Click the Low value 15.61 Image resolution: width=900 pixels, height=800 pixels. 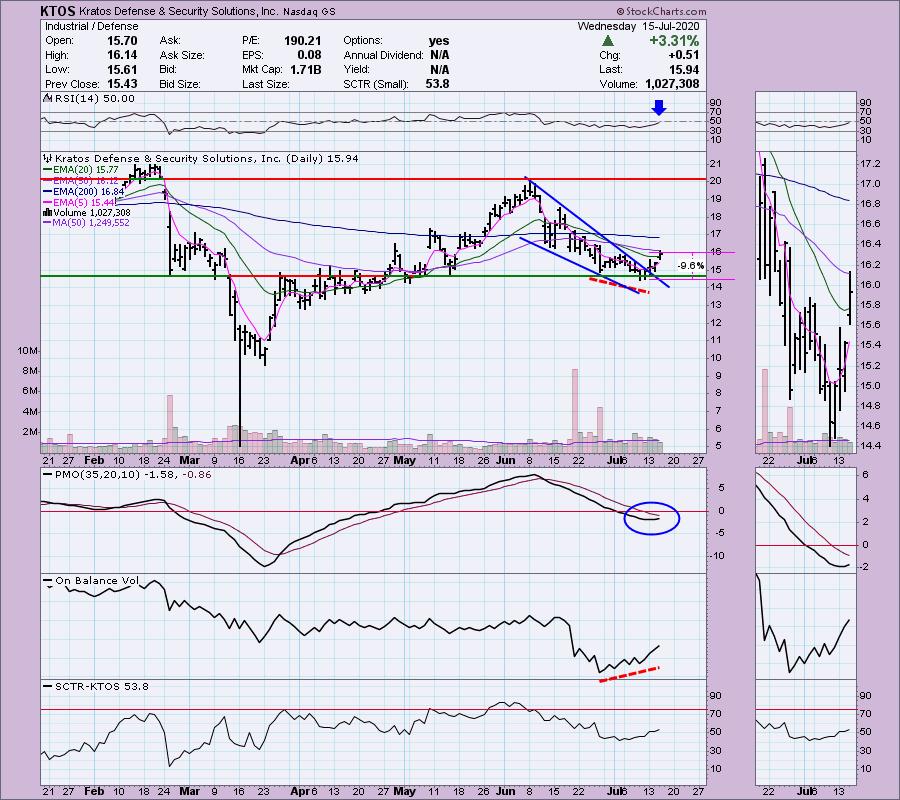click(x=122, y=69)
